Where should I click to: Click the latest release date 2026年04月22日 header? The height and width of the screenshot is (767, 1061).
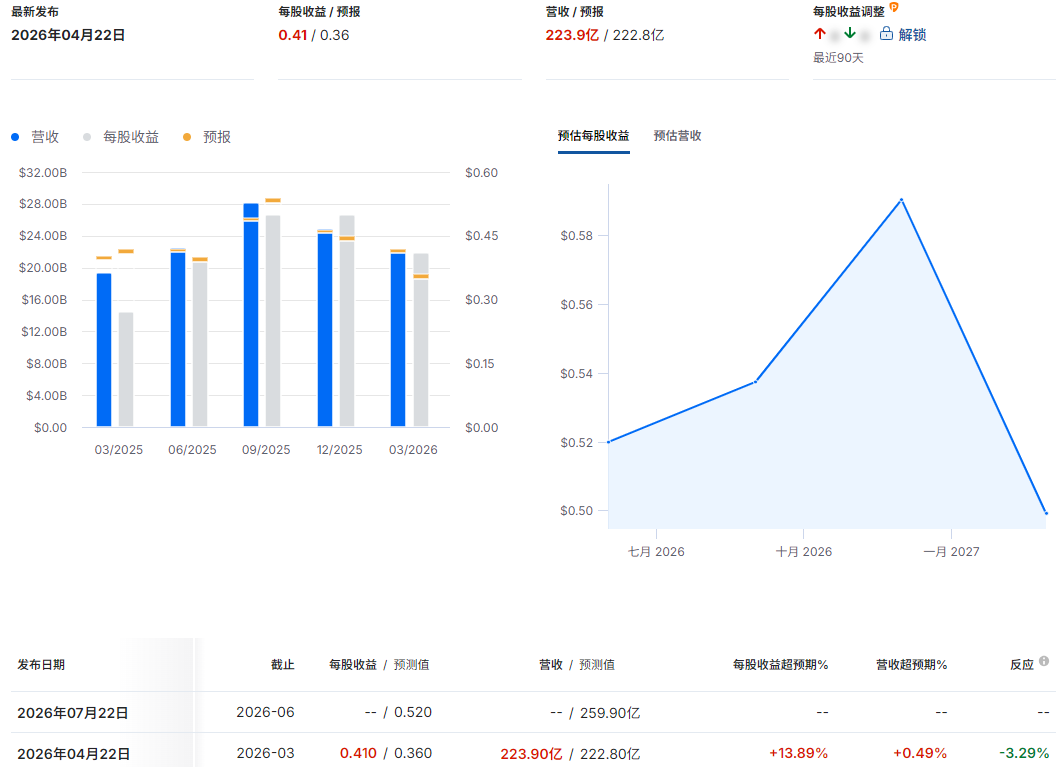68,35
